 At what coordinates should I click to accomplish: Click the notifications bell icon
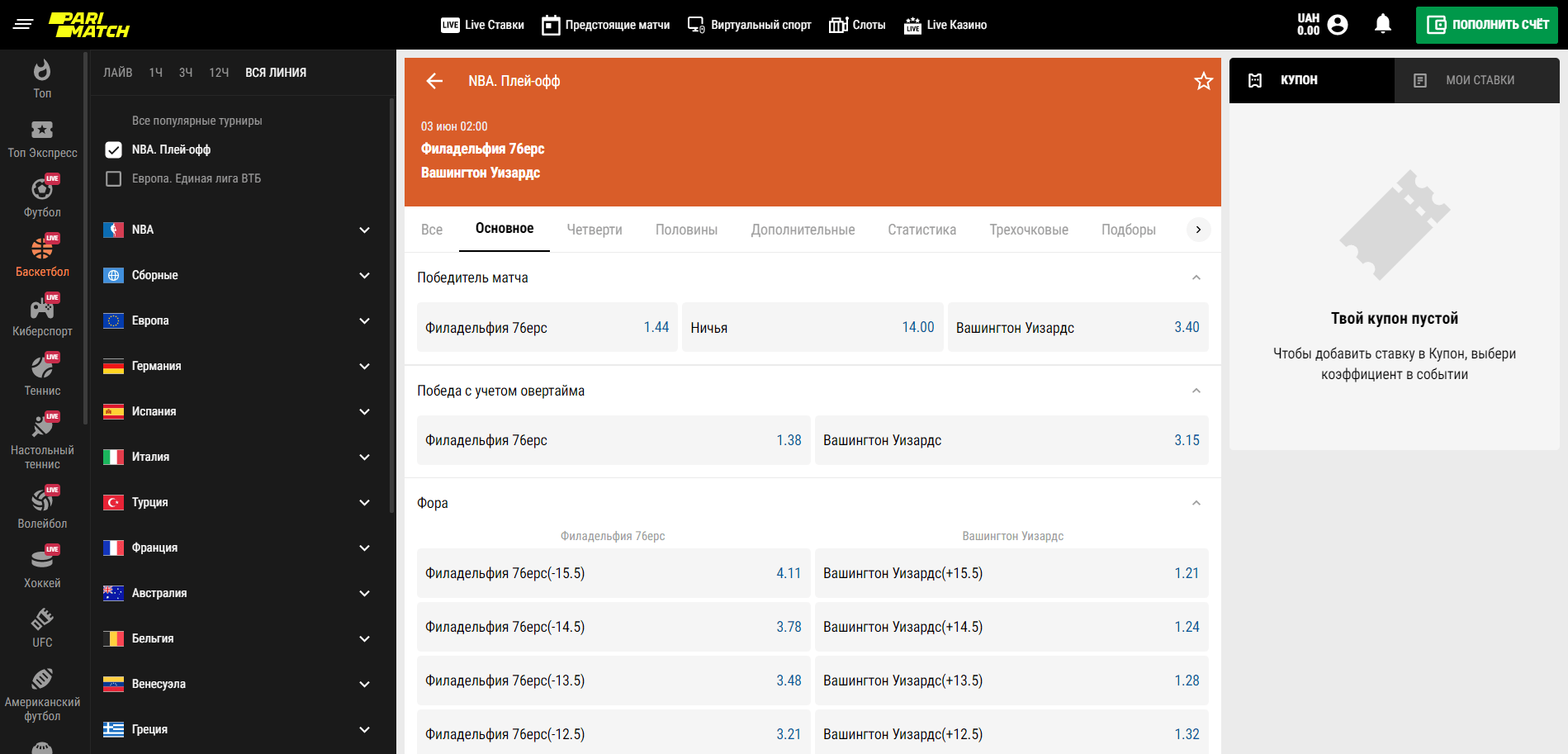(1383, 25)
